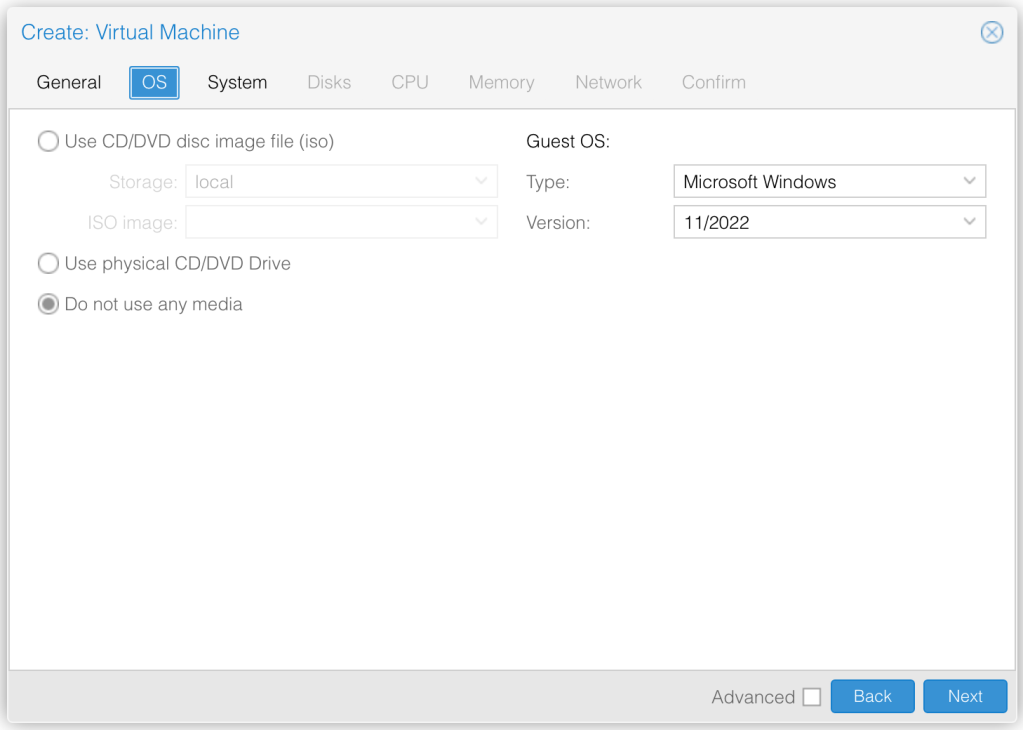Open the Version dropdown arrow
1023x730 pixels.
(969, 222)
